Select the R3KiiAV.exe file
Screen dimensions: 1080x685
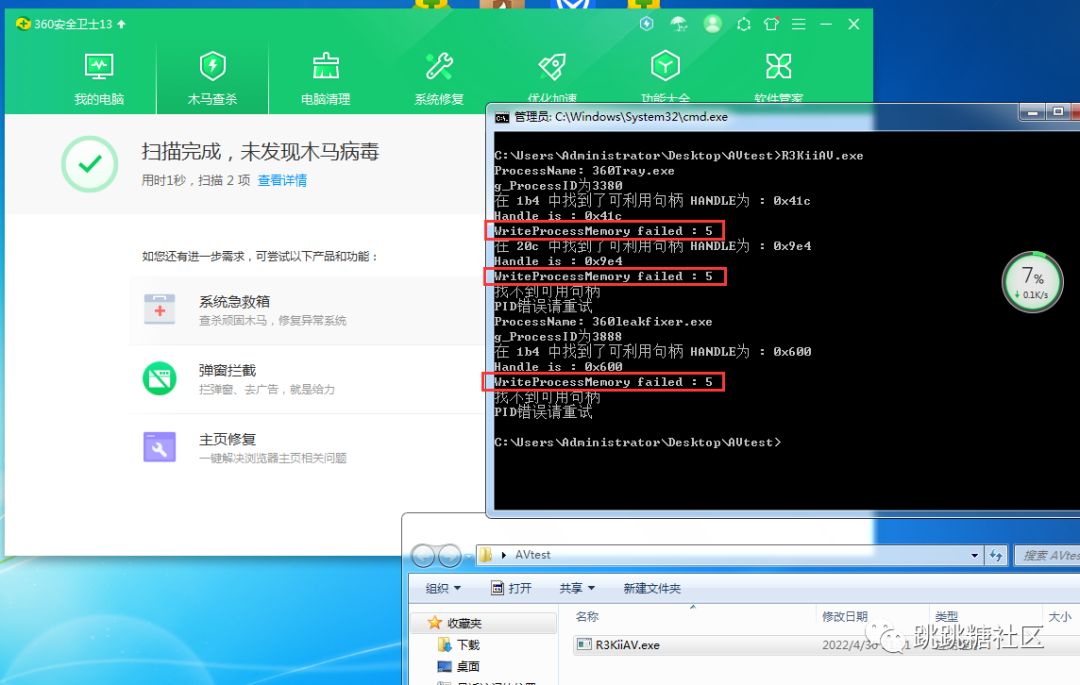[627, 645]
